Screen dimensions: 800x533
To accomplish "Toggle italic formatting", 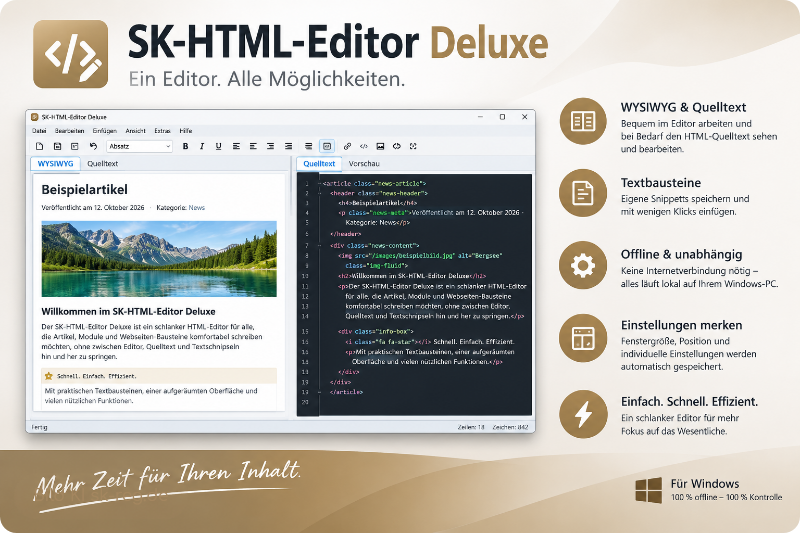I will [x=202, y=146].
